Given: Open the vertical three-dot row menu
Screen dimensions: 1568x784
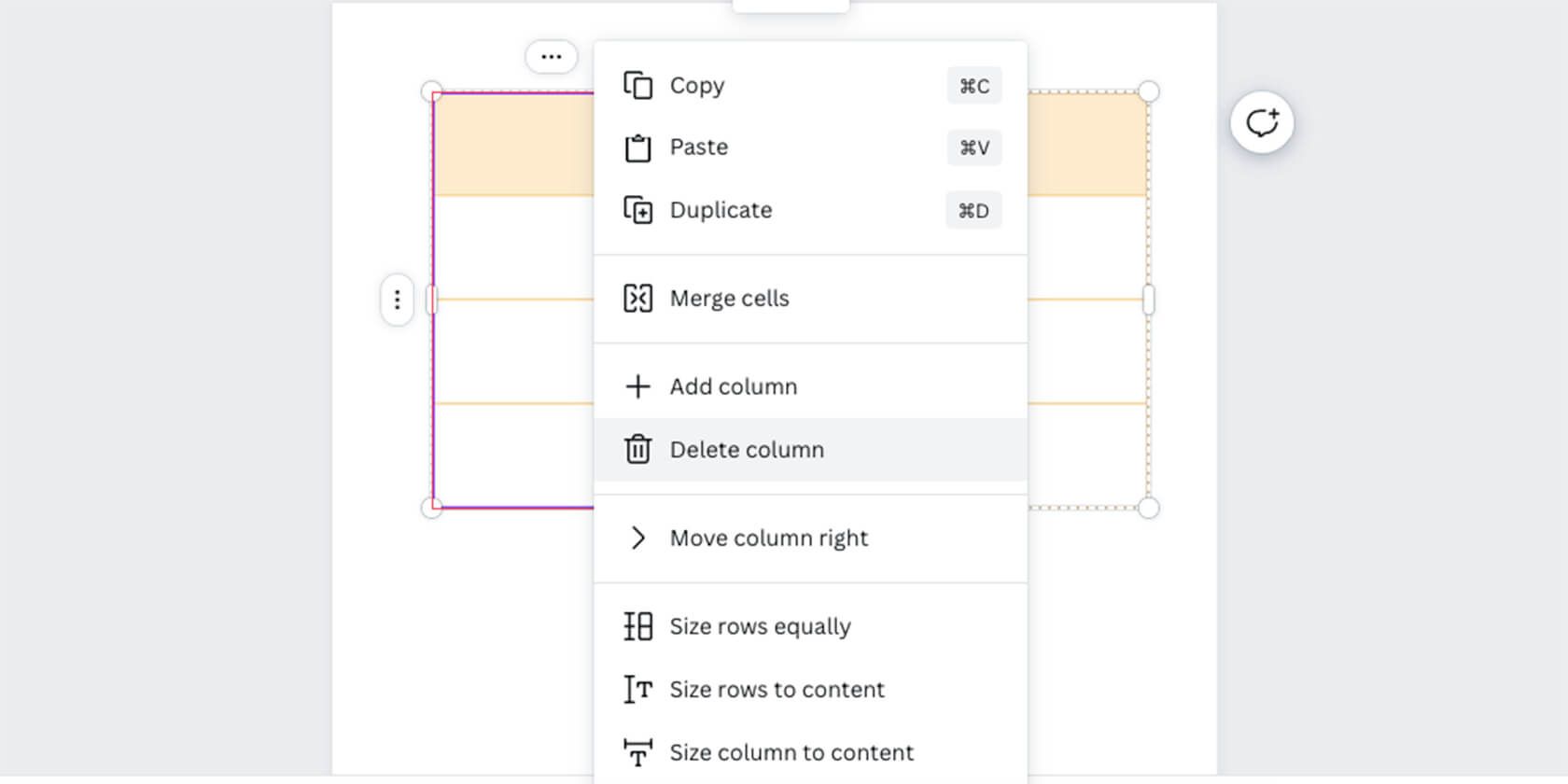Looking at the screenshot, I should tap(397, 300).
